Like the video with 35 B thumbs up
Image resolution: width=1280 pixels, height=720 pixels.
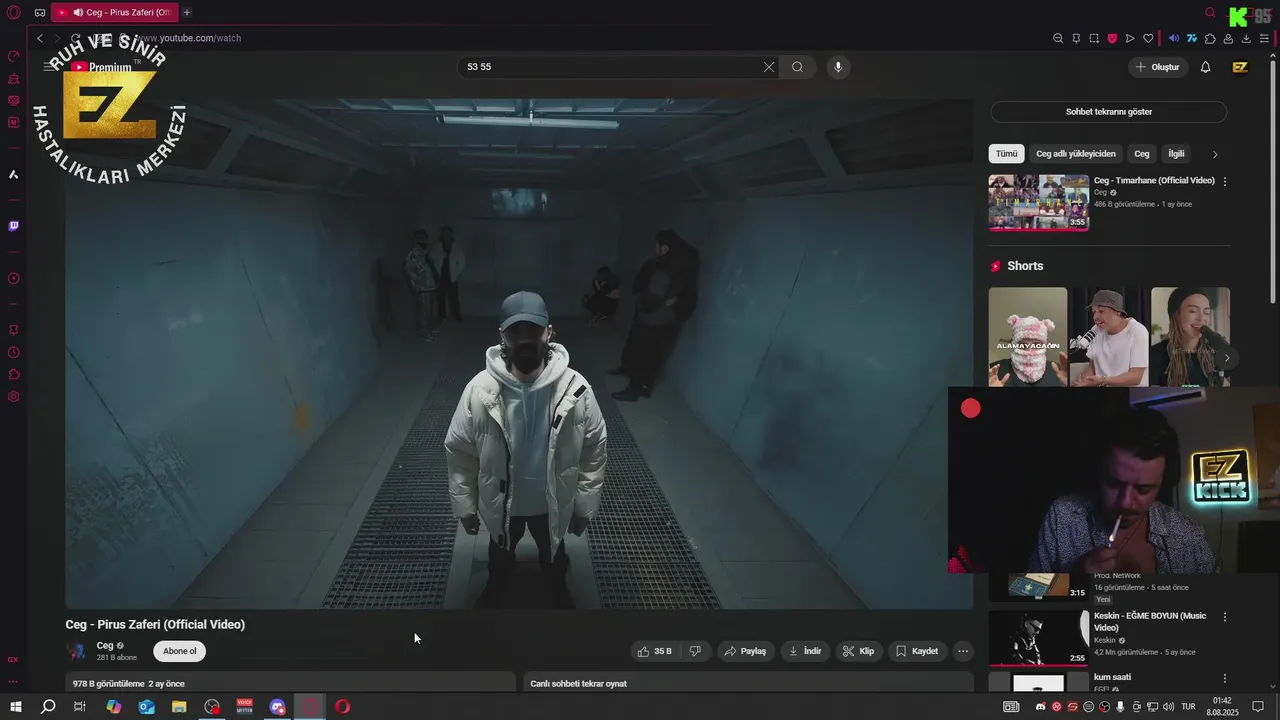[x=655, y=651]
